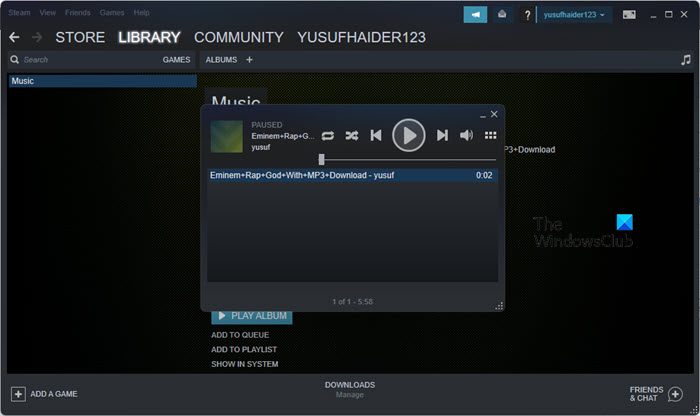Click the album art thumbnail in player

pyautogui.click(x=227, y=137)
